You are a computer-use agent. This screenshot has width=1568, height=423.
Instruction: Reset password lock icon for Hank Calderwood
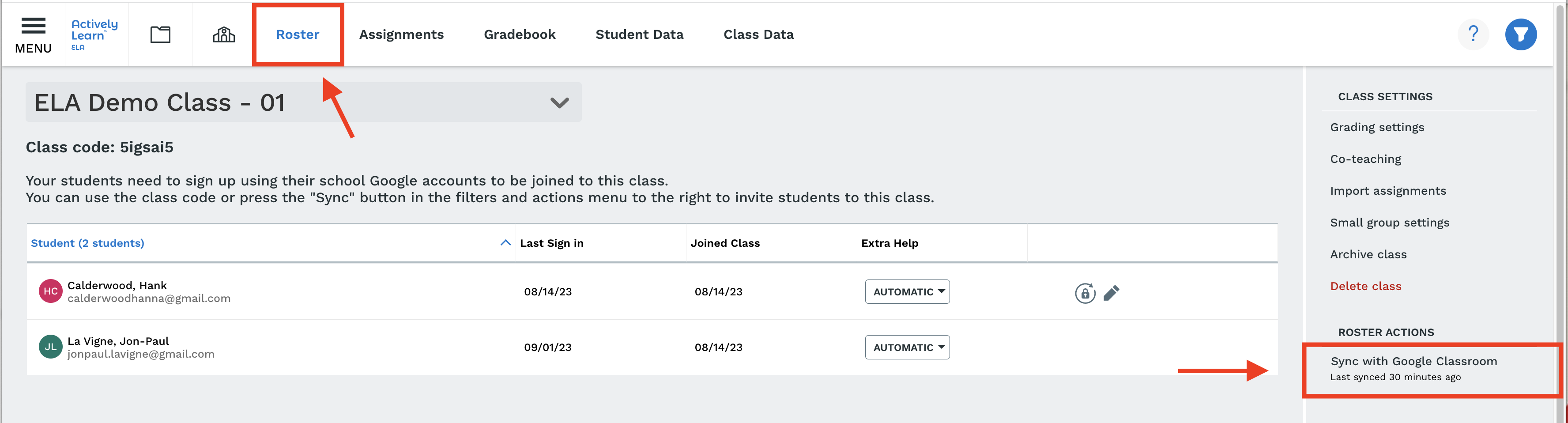point(1085,293)
